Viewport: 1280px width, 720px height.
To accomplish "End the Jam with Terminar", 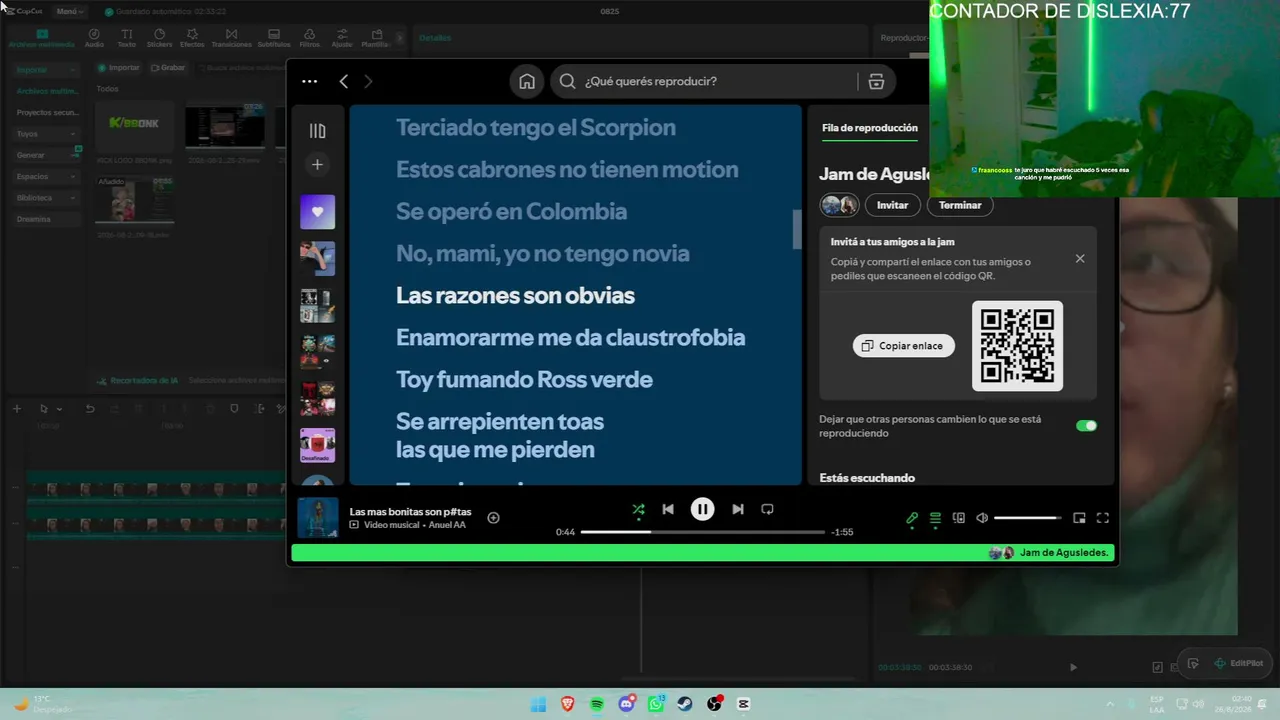I will [x=960, y=205].
